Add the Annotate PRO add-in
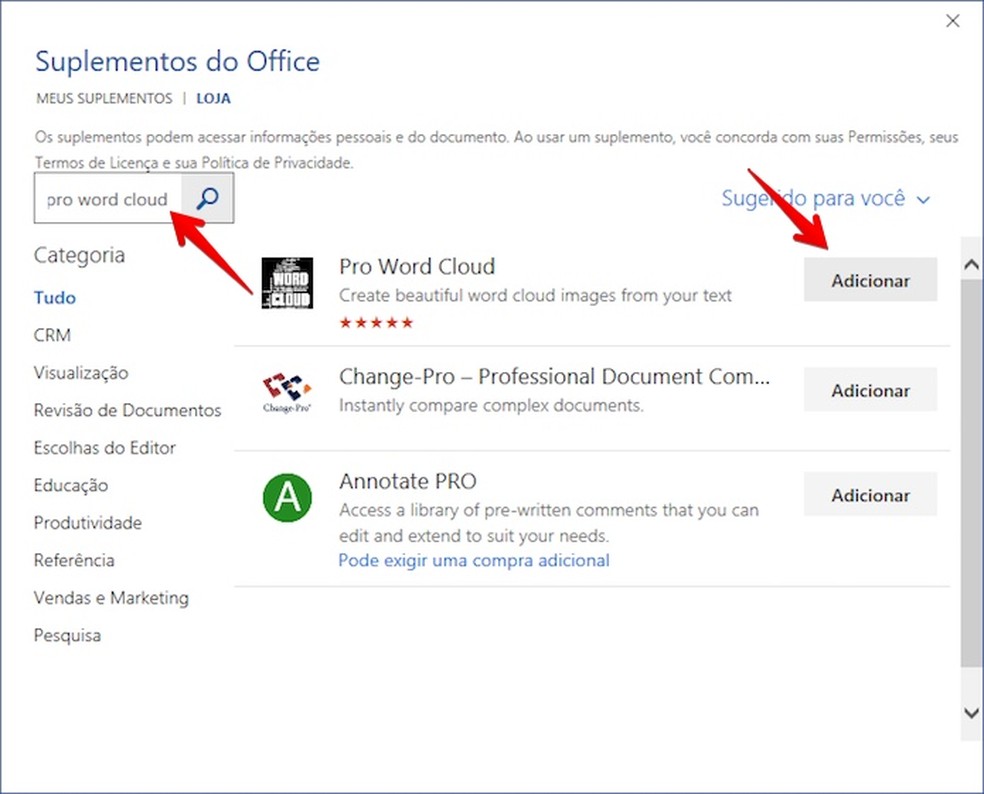984x794 pixels. 869,494
